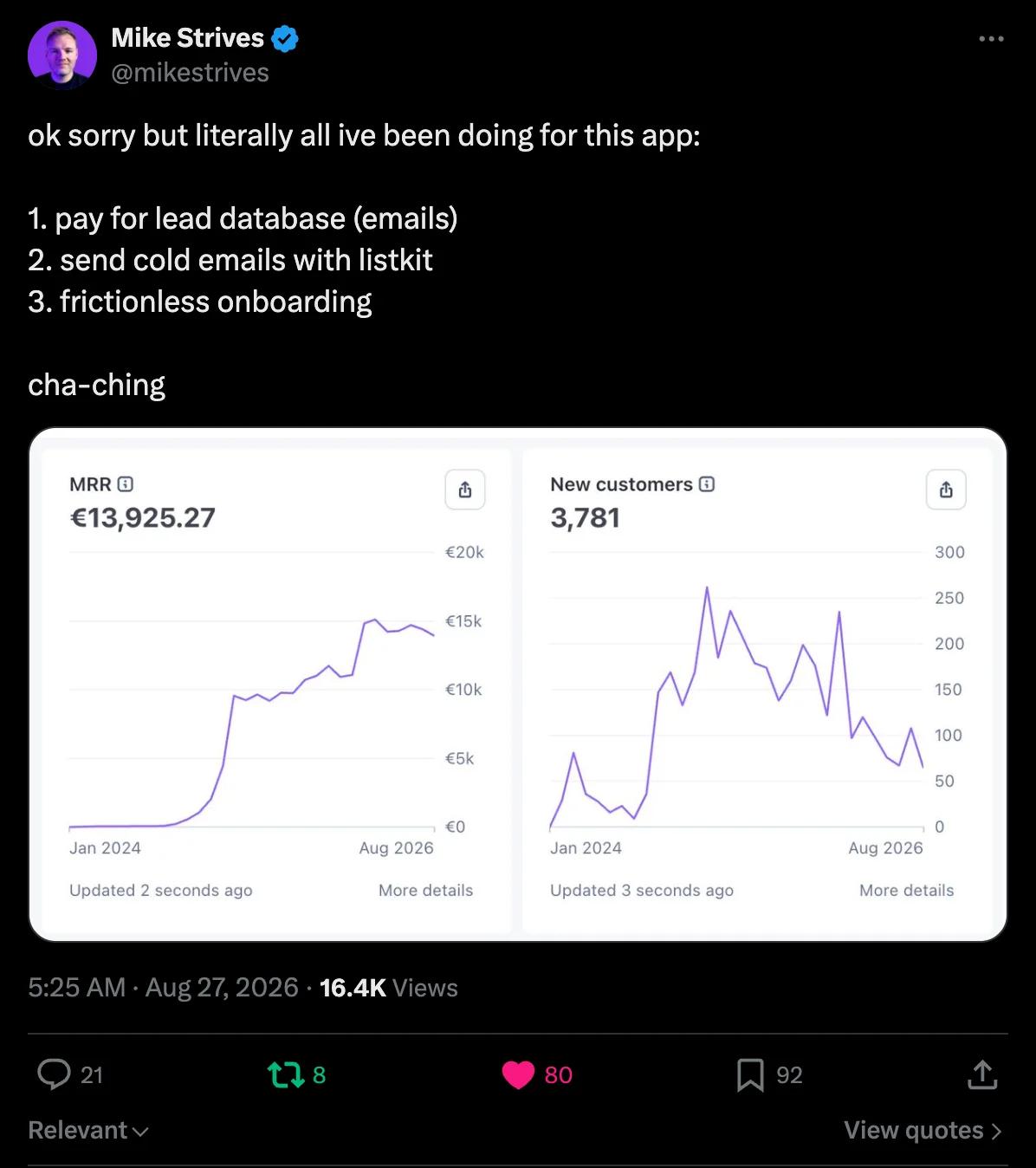
Task: Click More details under New customers chart
Action: (906, 890)
